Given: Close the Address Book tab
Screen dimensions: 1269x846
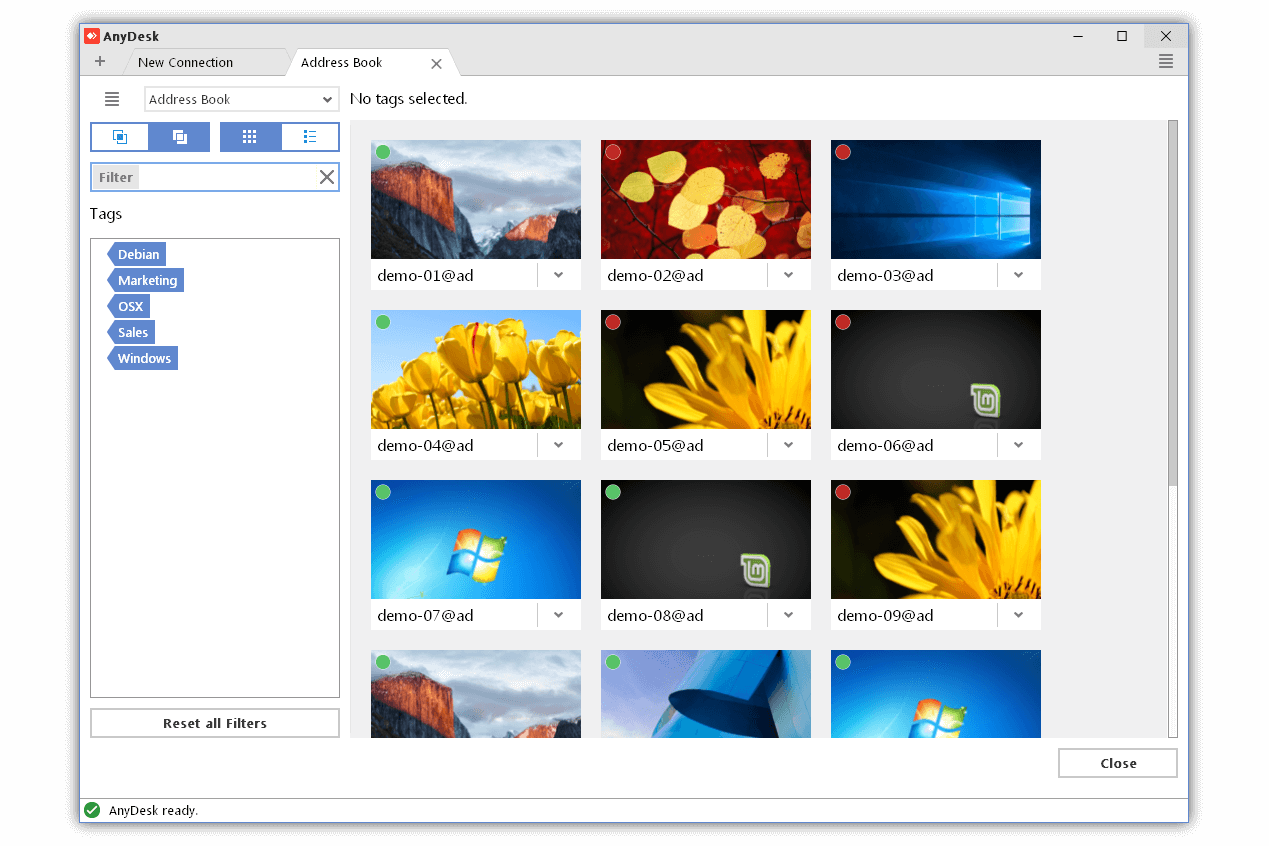Looking at the screenshot, I should 436,63.
